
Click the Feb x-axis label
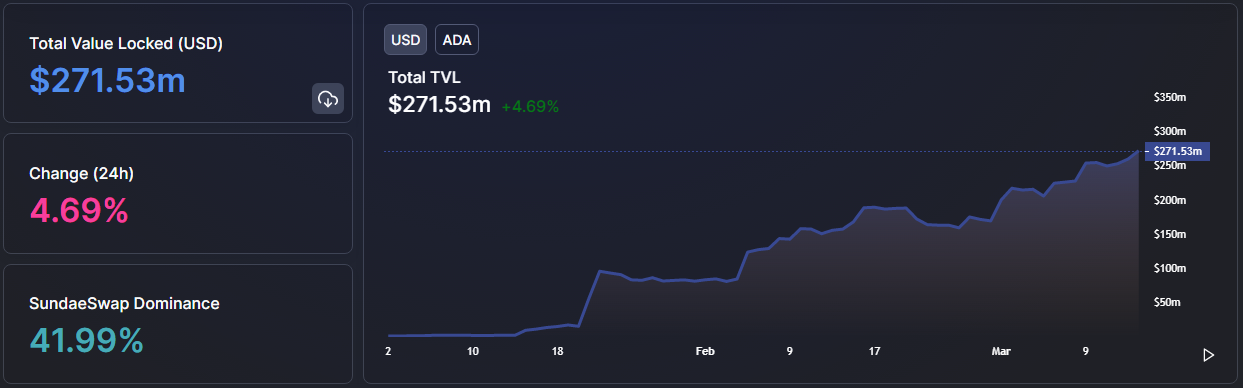click(705, 351)
